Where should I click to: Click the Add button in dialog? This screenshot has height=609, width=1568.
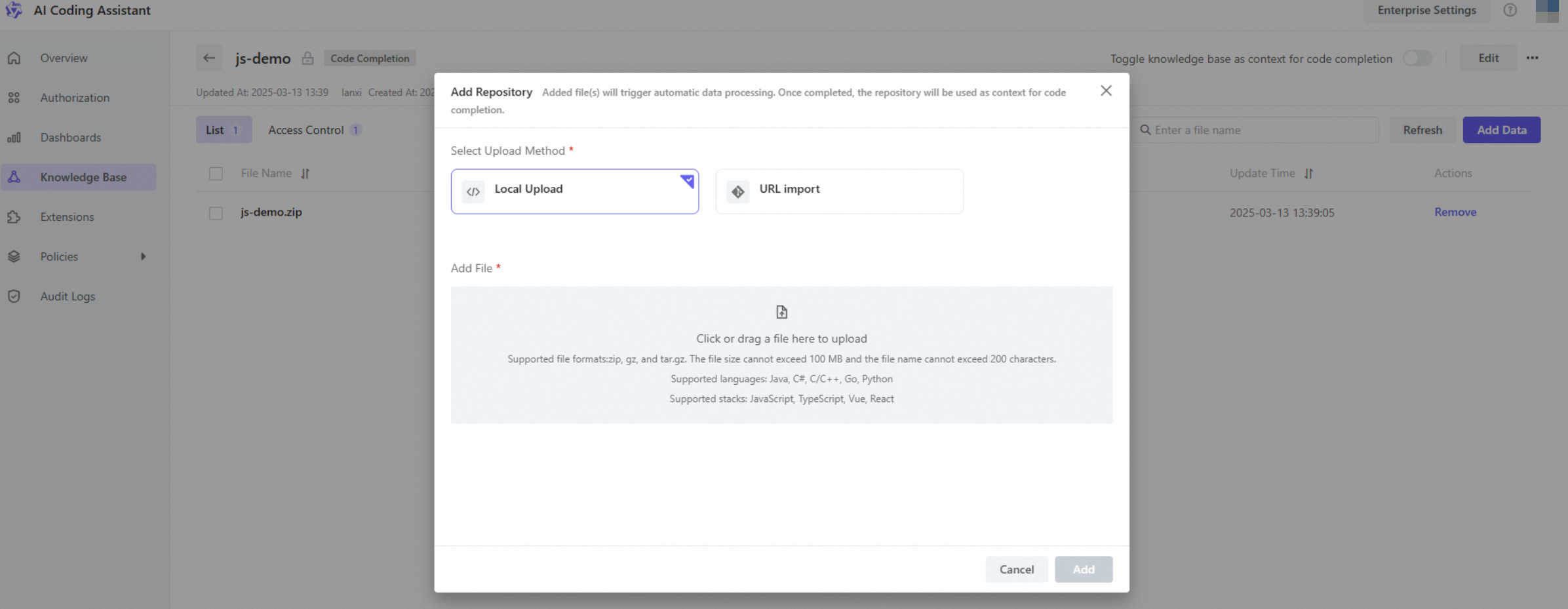tap(1084, 569)
